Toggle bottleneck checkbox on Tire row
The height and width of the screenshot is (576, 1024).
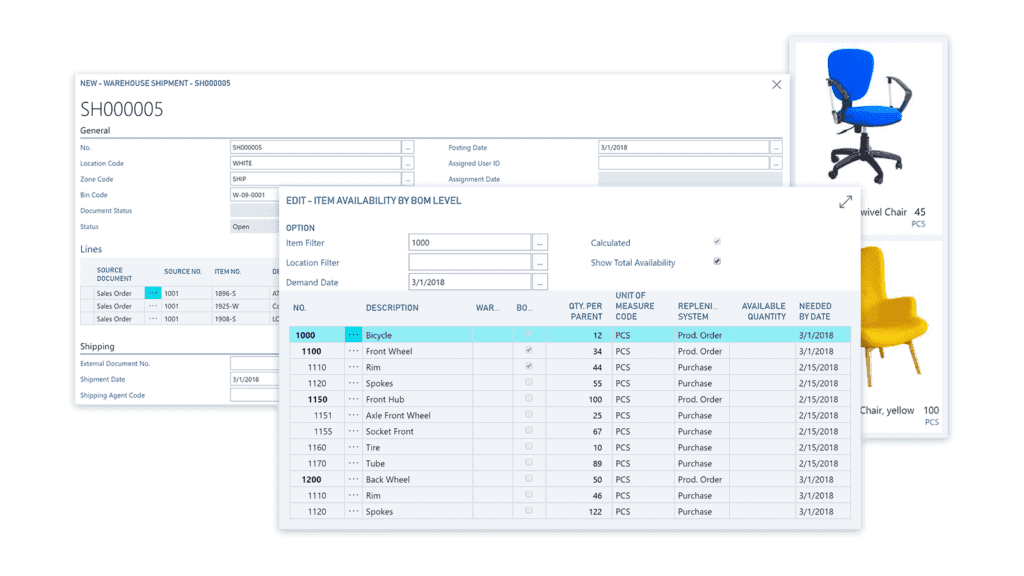coord(529,447)
